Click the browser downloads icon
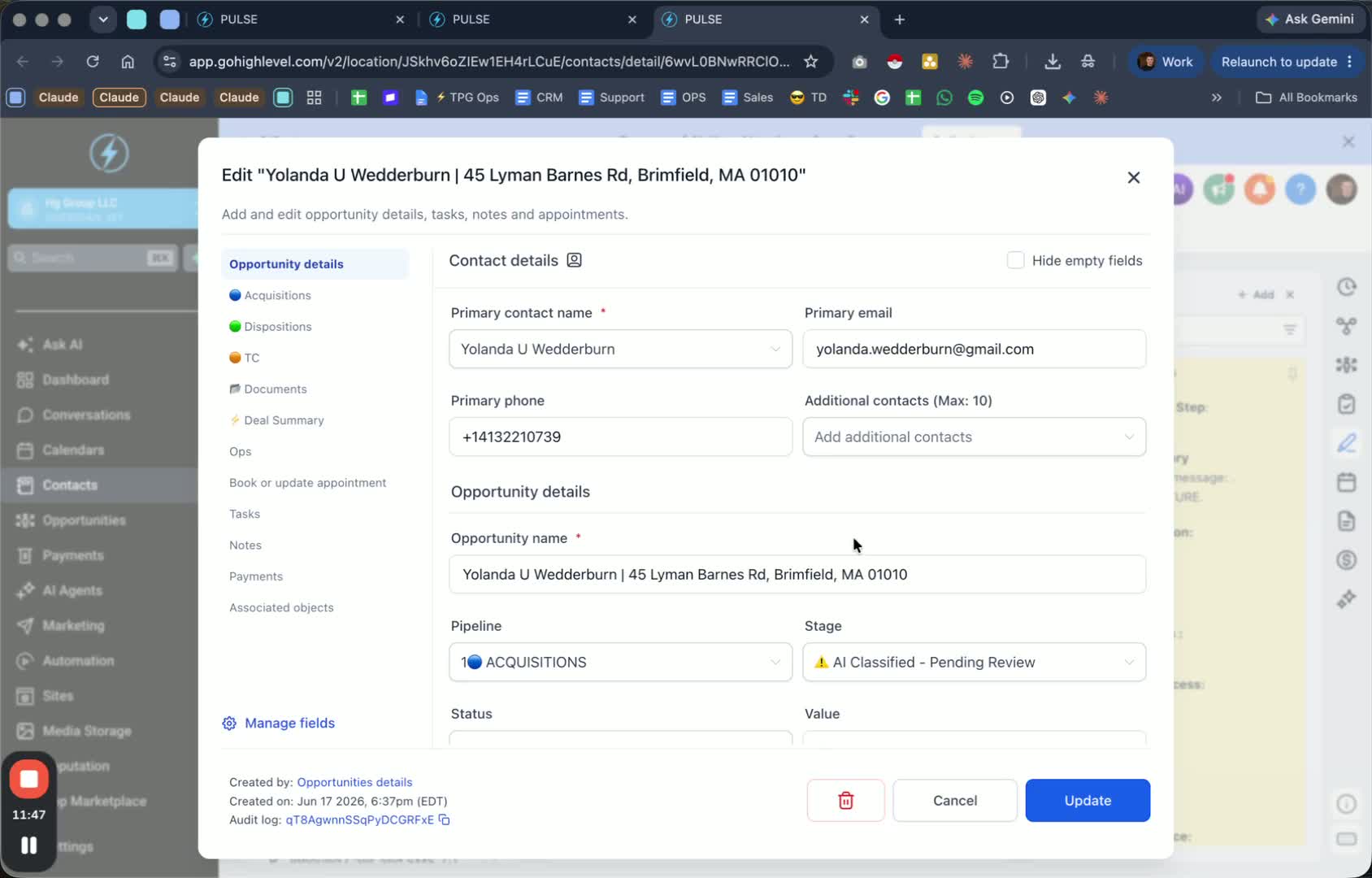Image resolution: width=1372 pixels, height=878 pixels. tap(1053, 62)
